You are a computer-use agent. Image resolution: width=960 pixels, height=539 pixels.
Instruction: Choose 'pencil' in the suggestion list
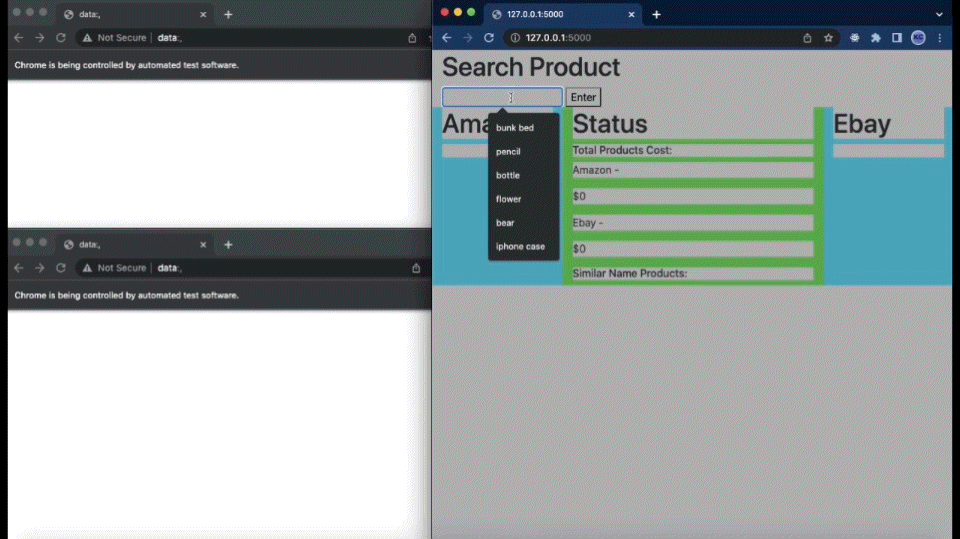click(x=508, y=152)
